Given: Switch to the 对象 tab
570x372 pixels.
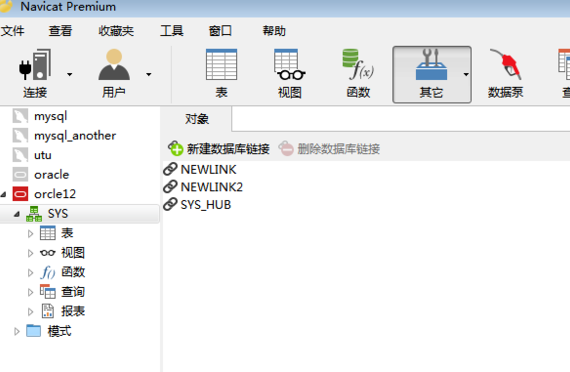Looking at the screenshot, I should [x=197, y=119].
